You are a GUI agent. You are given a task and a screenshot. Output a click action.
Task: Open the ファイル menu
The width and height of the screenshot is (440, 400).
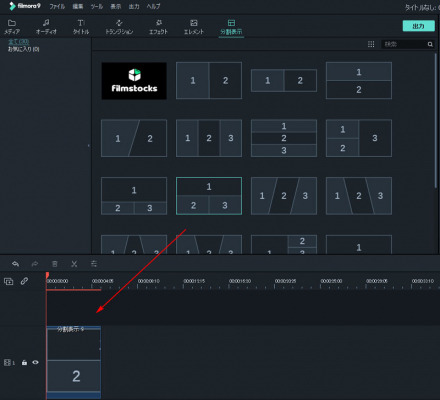(57, 6)
